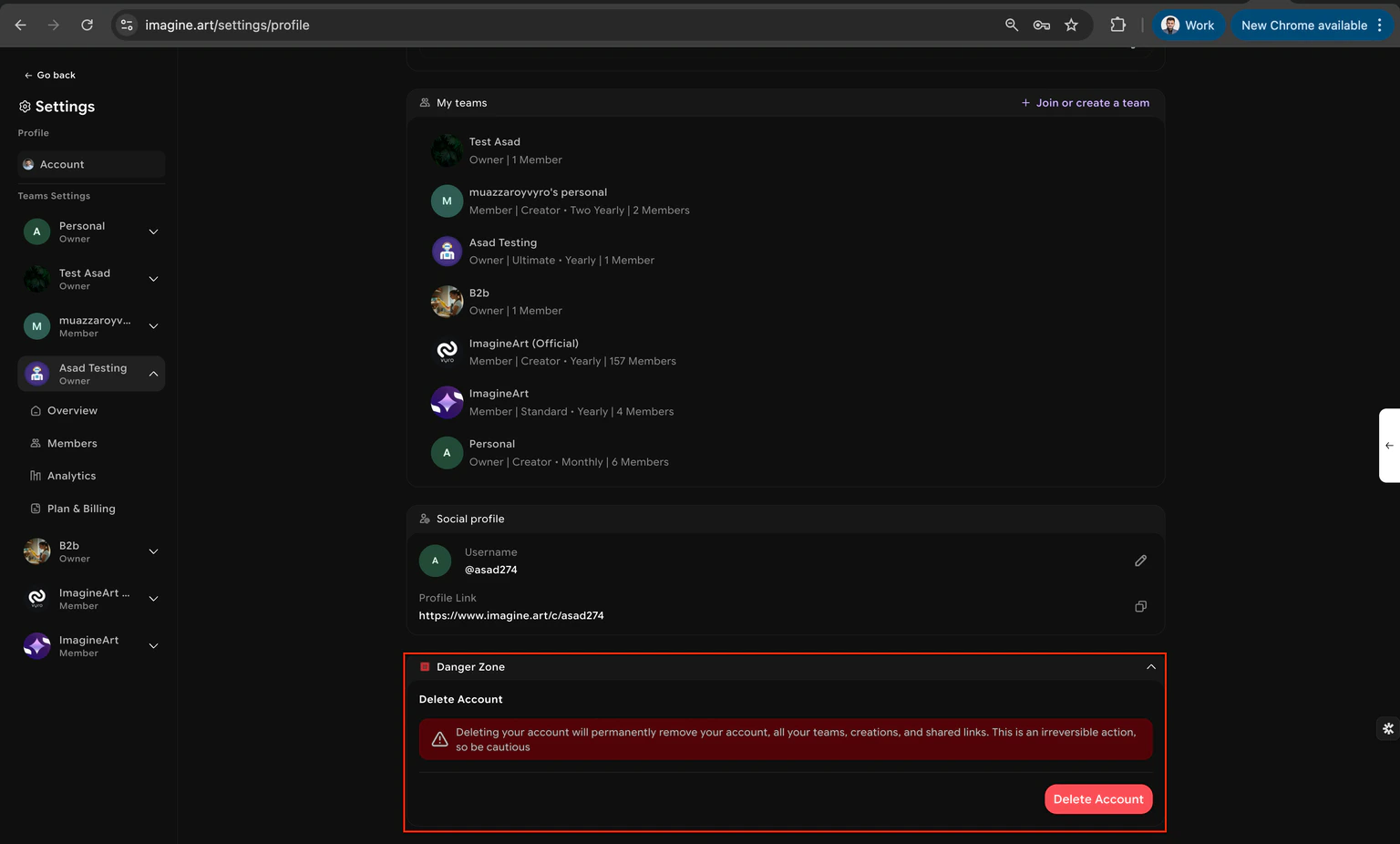This screenshot has width=1400, height=844.
Task: Expand the last ImagineArt Member chevron in the sidebar
Action: (x=153, y=646)
